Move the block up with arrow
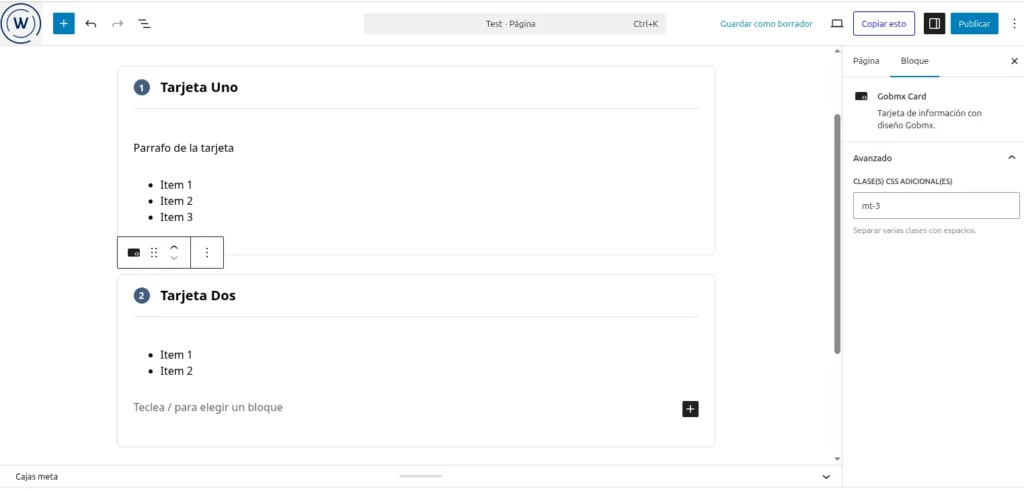The height and width of the screenshot is (491, 1024). tap(174, 246)
